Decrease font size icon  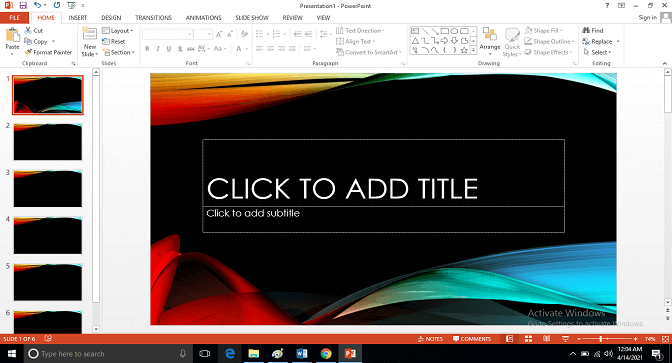click(x=230, y=34)
